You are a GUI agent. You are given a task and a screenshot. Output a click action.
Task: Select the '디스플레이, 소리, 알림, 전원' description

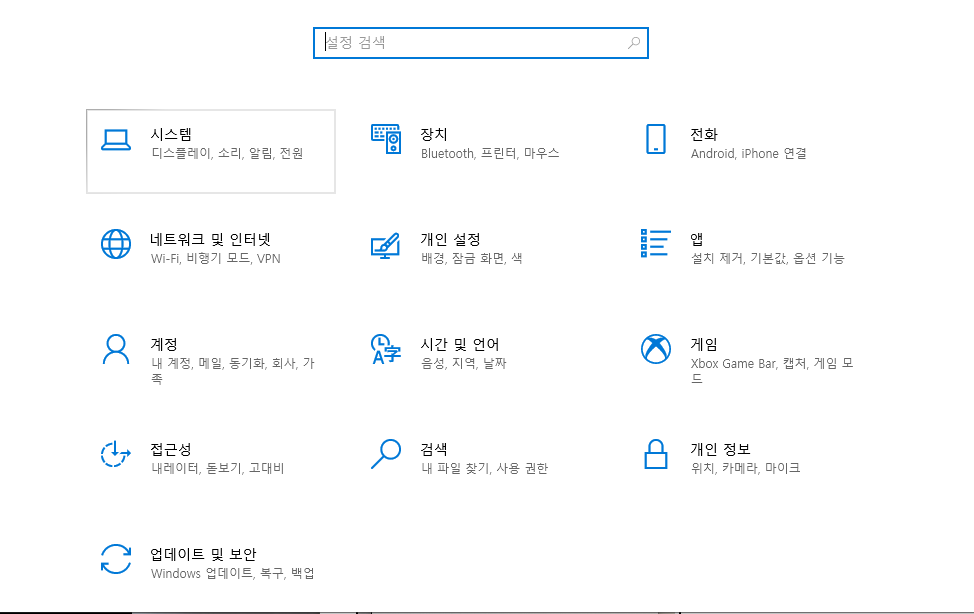coord(227,154)
